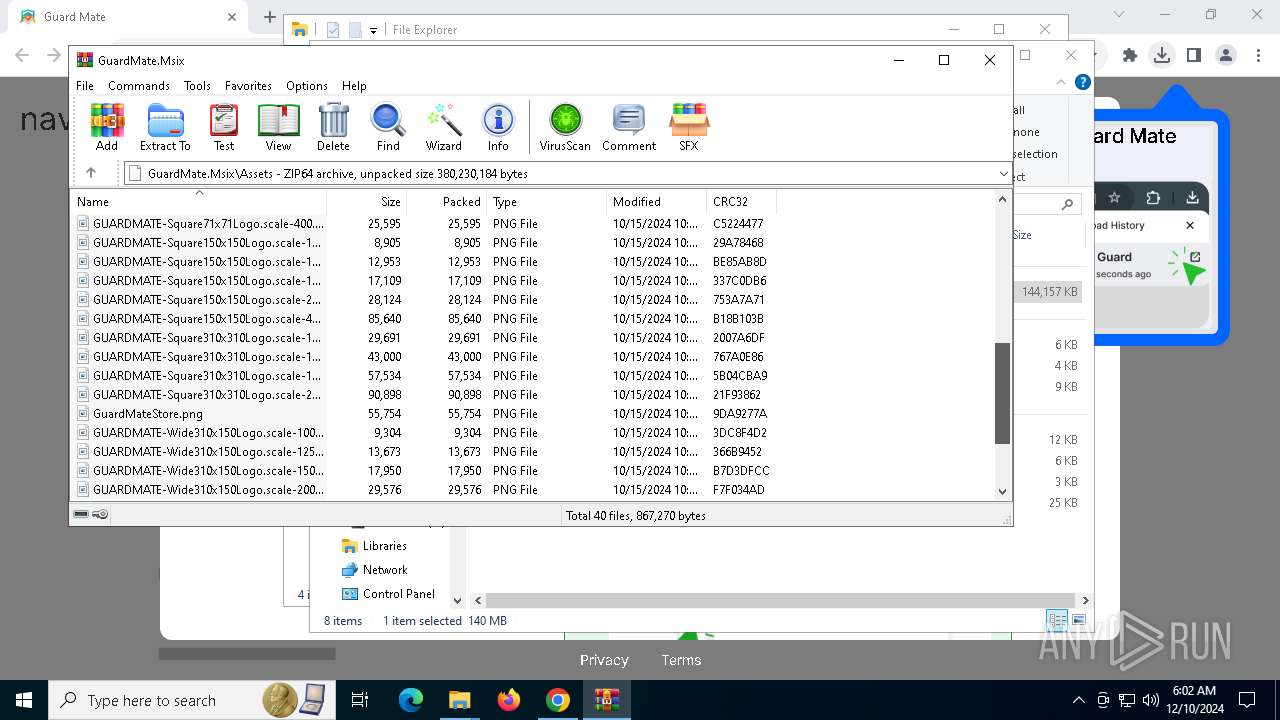The image size is (1280, 720).
Task: Click the size value 90,898
Action: pos(384,395)
